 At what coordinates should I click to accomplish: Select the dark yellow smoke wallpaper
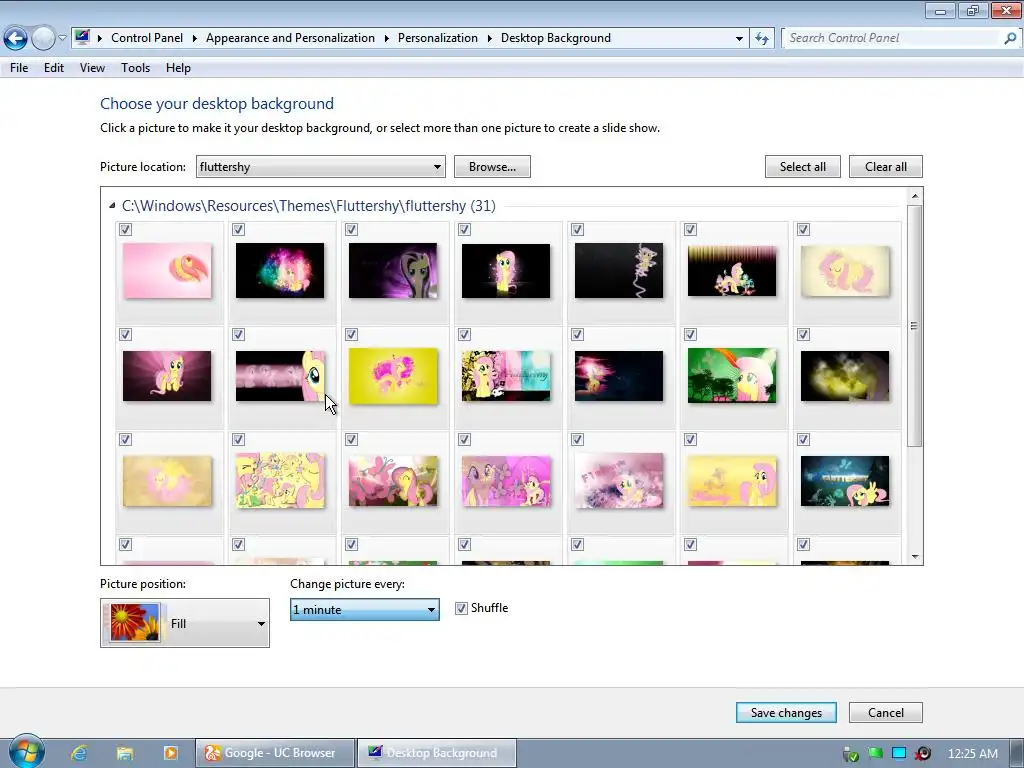pos(845,376)
